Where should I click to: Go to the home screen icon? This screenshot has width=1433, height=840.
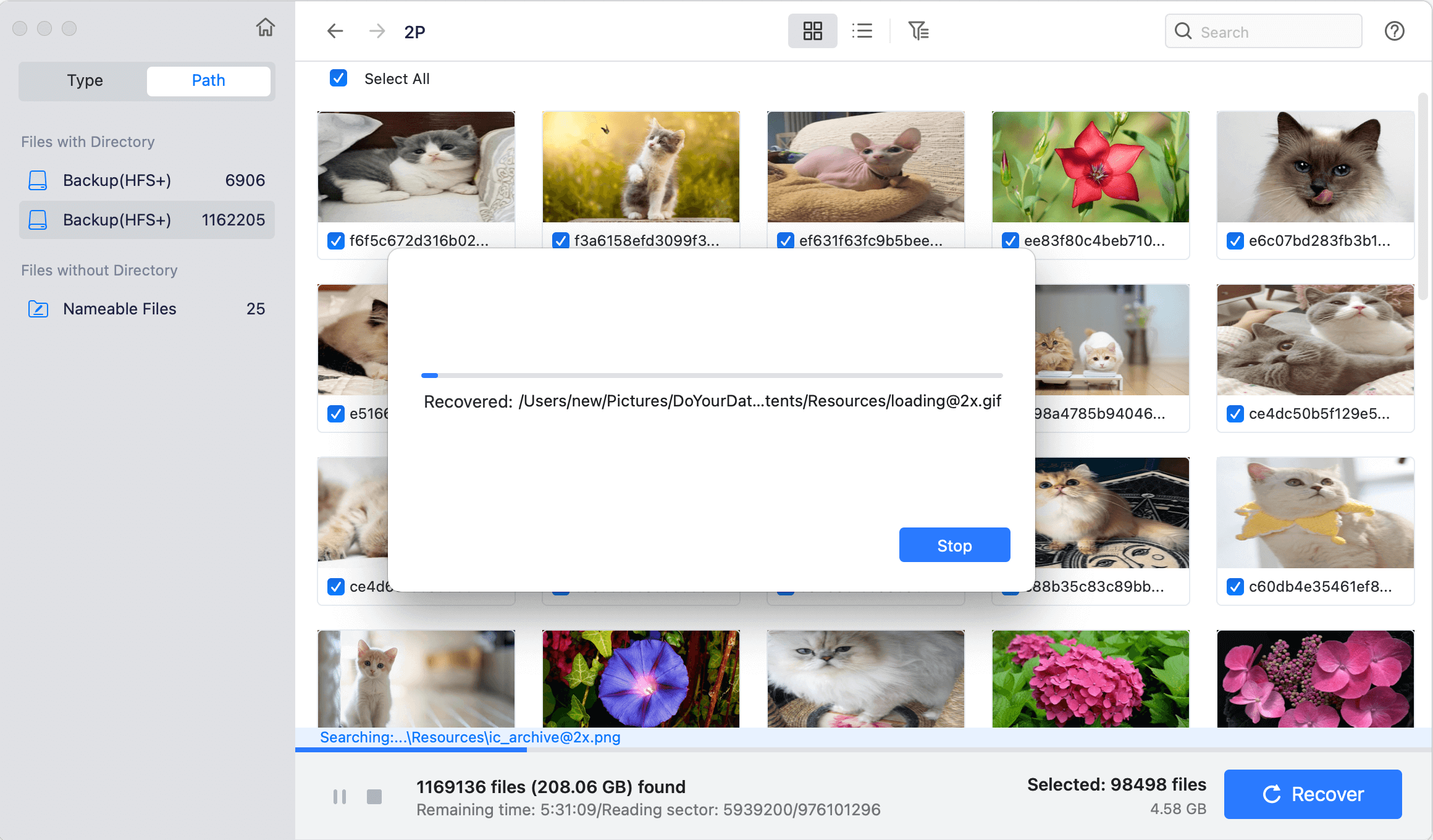coord(266,28)
